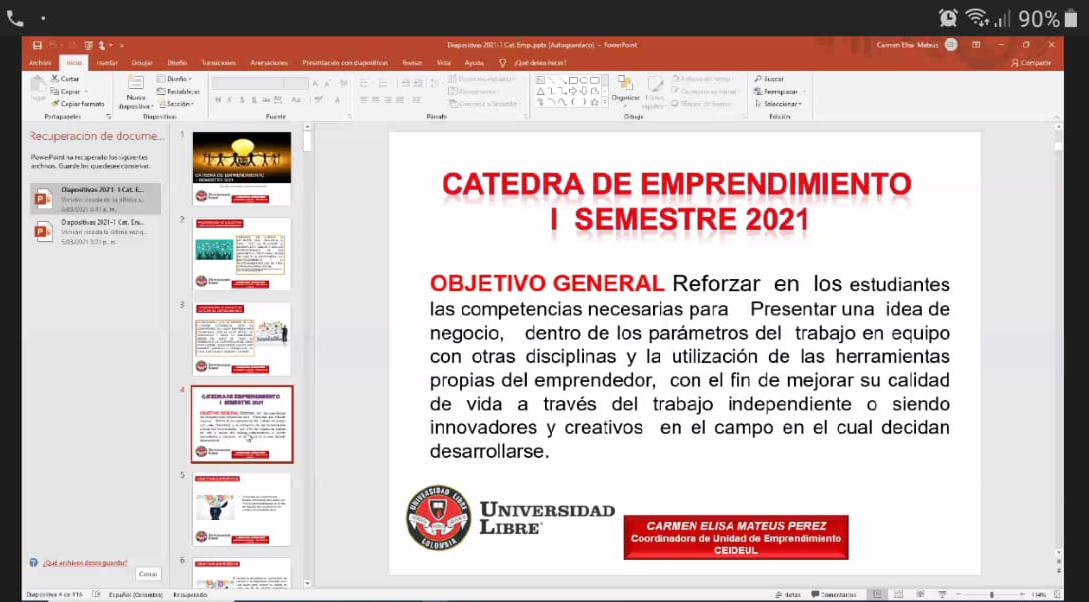This screenshot has width=1089, height=602.
Task: Toggle numbered list formatting
Action: coord(381,83)
